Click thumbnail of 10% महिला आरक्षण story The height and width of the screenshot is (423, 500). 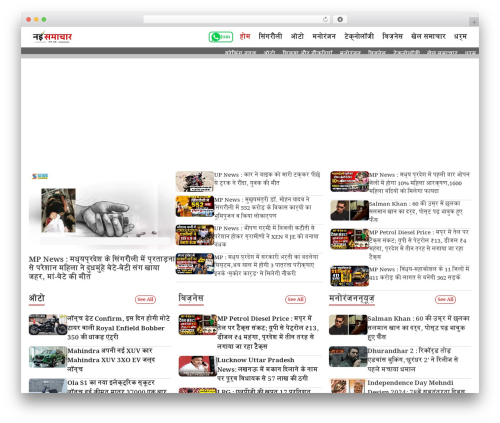349,181
